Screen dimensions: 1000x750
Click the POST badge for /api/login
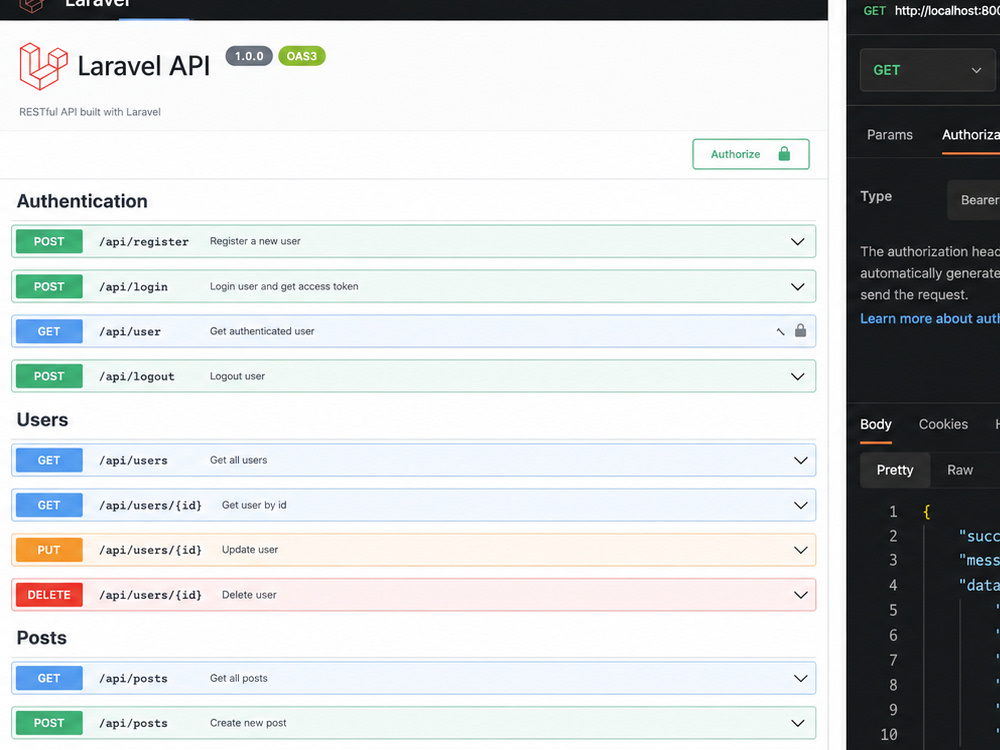click(x=49, y=287)
